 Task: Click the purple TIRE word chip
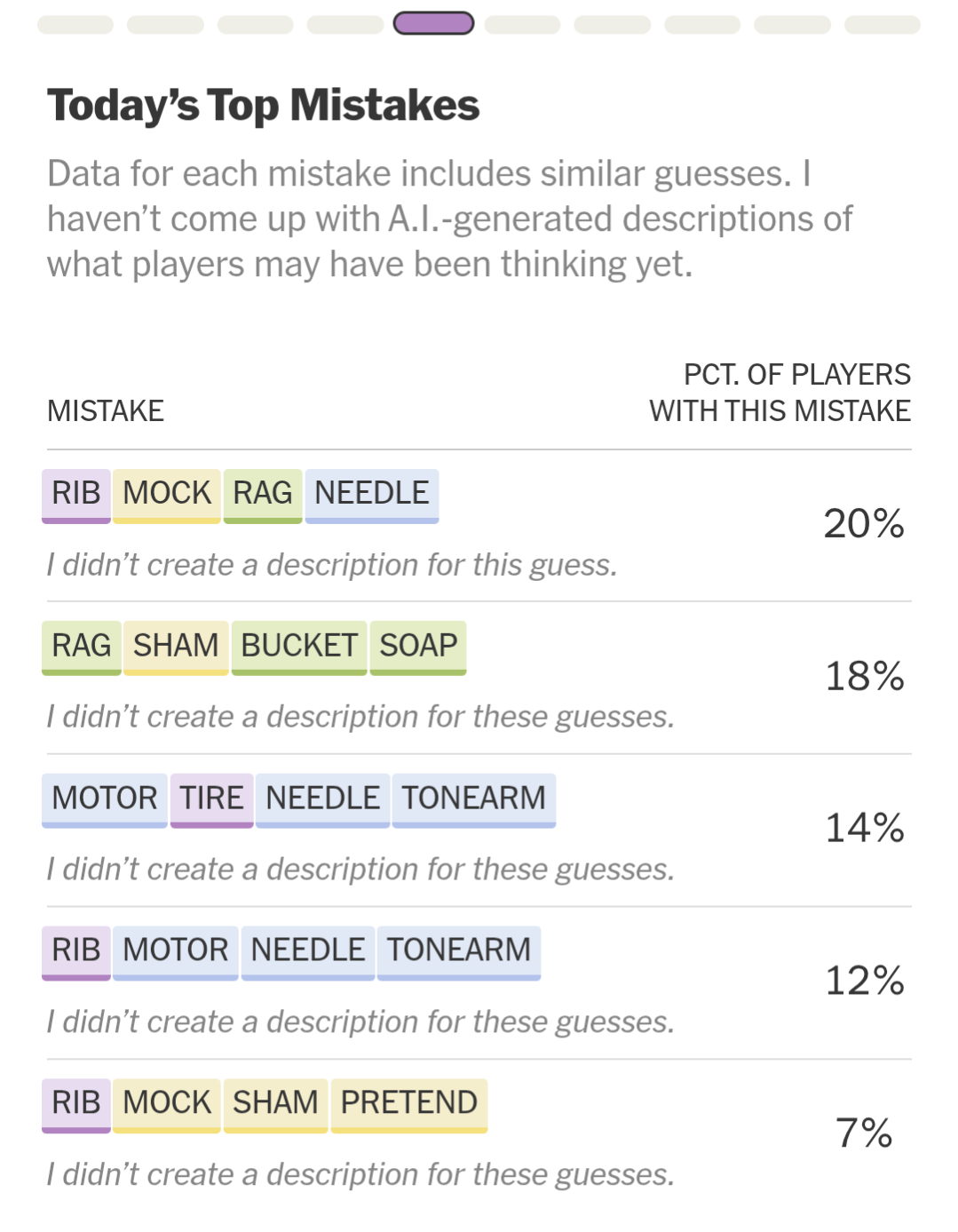pyautogui.click(x=212, y=799)
